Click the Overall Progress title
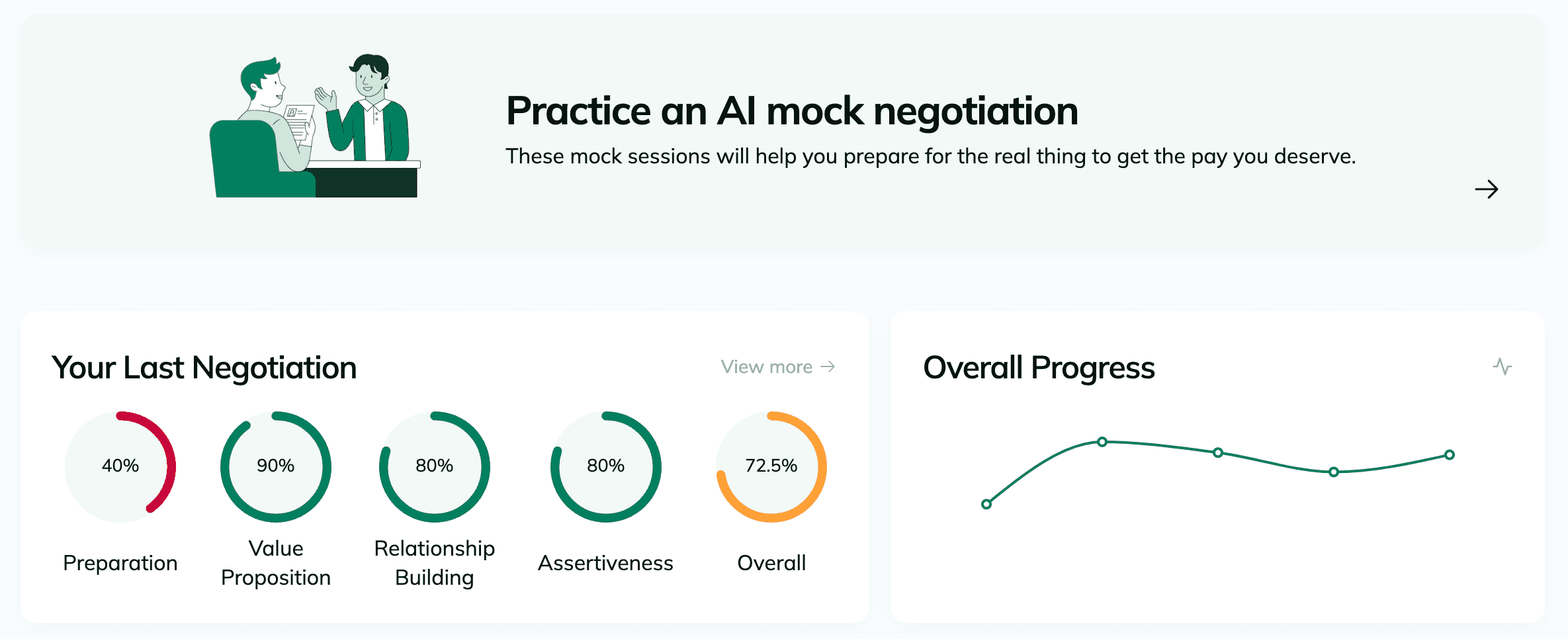Image resolution: width=1568 pixels, height=639 pixels. coord(1039,368)
